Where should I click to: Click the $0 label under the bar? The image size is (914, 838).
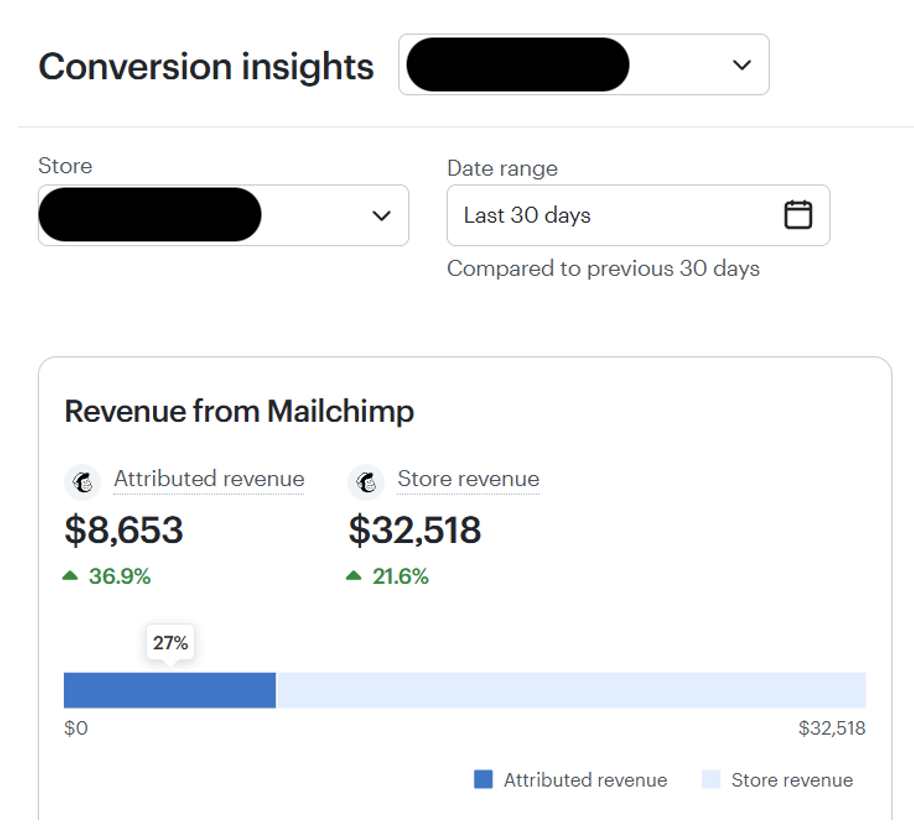coord(76,729)
